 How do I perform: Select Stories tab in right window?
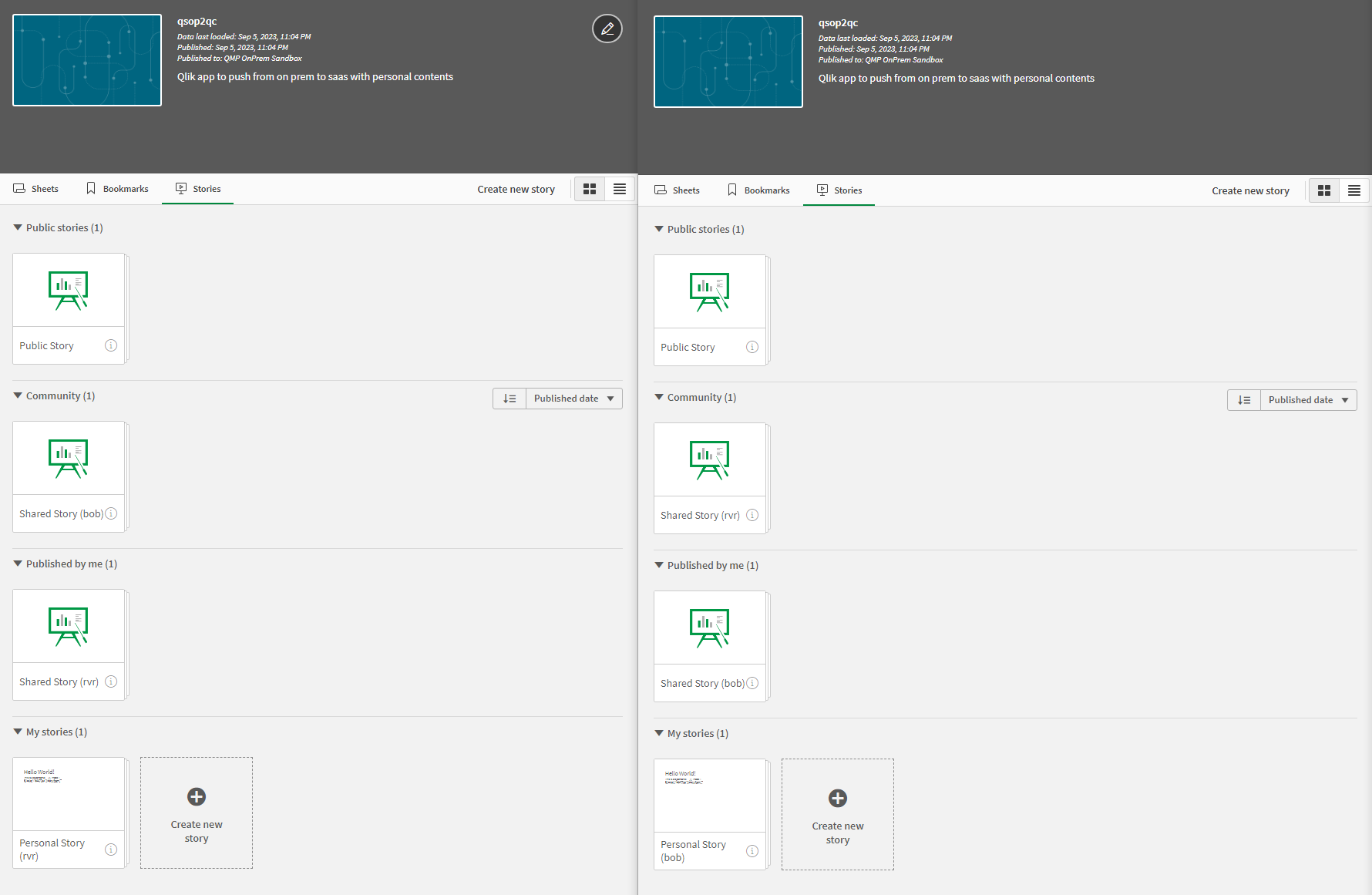(x=839, y=190)
